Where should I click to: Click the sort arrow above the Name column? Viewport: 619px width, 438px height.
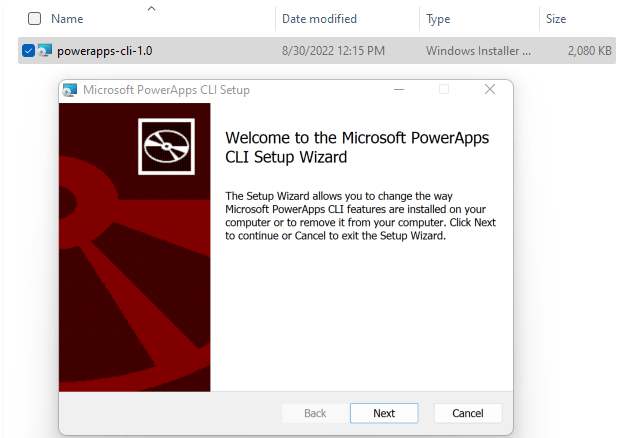tap(151, 8)
